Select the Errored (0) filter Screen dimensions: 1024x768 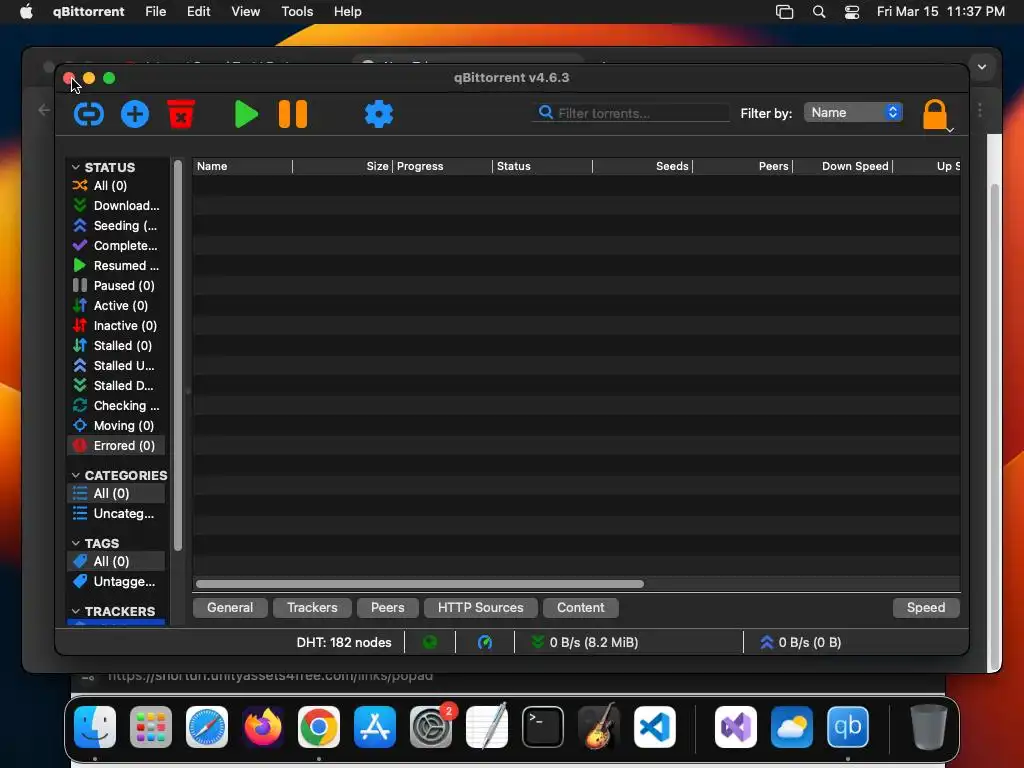tap(116, 445)
